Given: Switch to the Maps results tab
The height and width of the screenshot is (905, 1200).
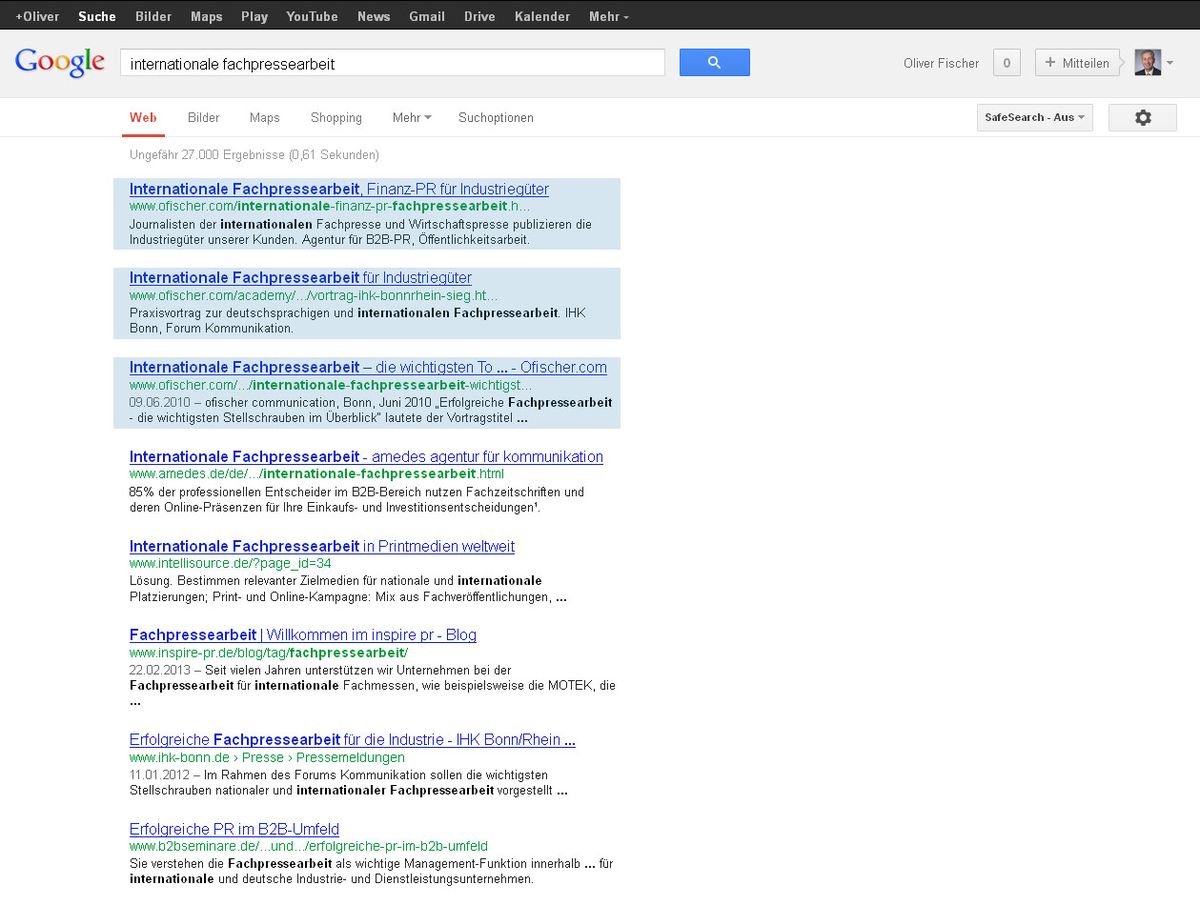Looking at the screenshot, I should (265, 117).
